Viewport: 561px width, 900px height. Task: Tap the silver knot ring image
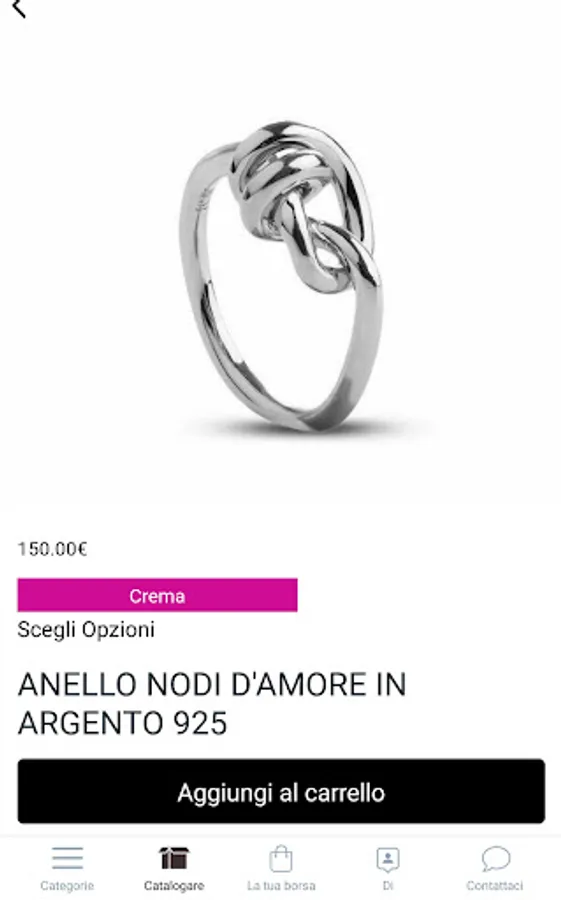coord(281,276)
